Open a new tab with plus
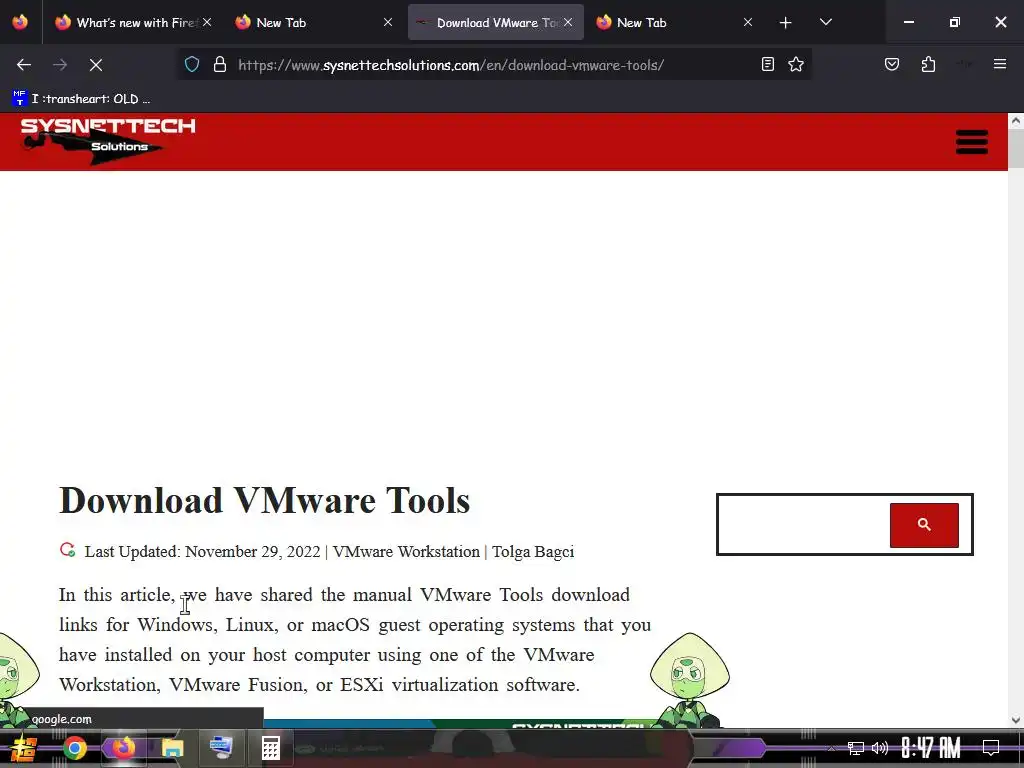The width and height of the screenshot is (1024, 768). click(786, 23)
